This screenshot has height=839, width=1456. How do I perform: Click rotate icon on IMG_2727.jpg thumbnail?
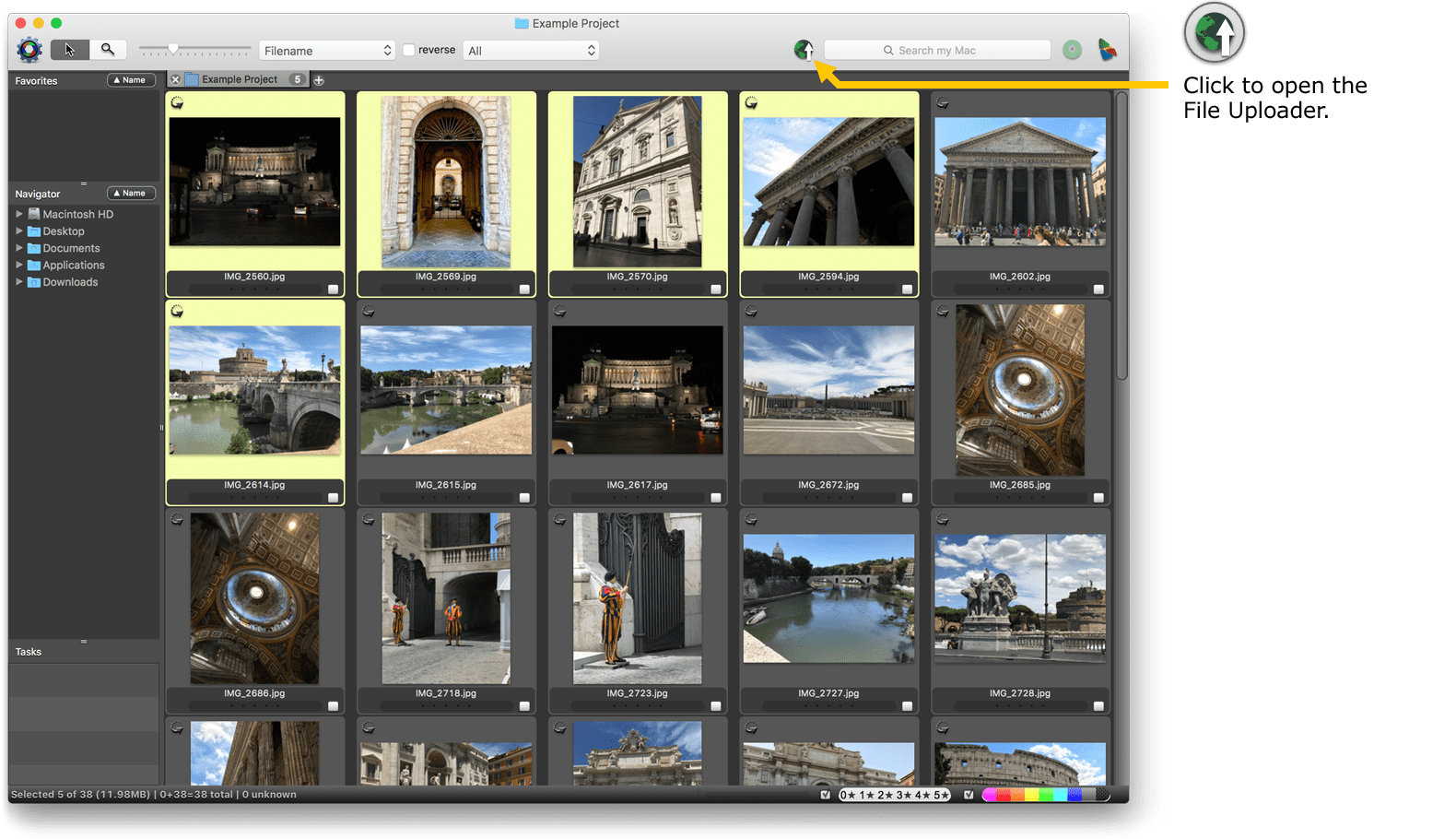(751, 520)
